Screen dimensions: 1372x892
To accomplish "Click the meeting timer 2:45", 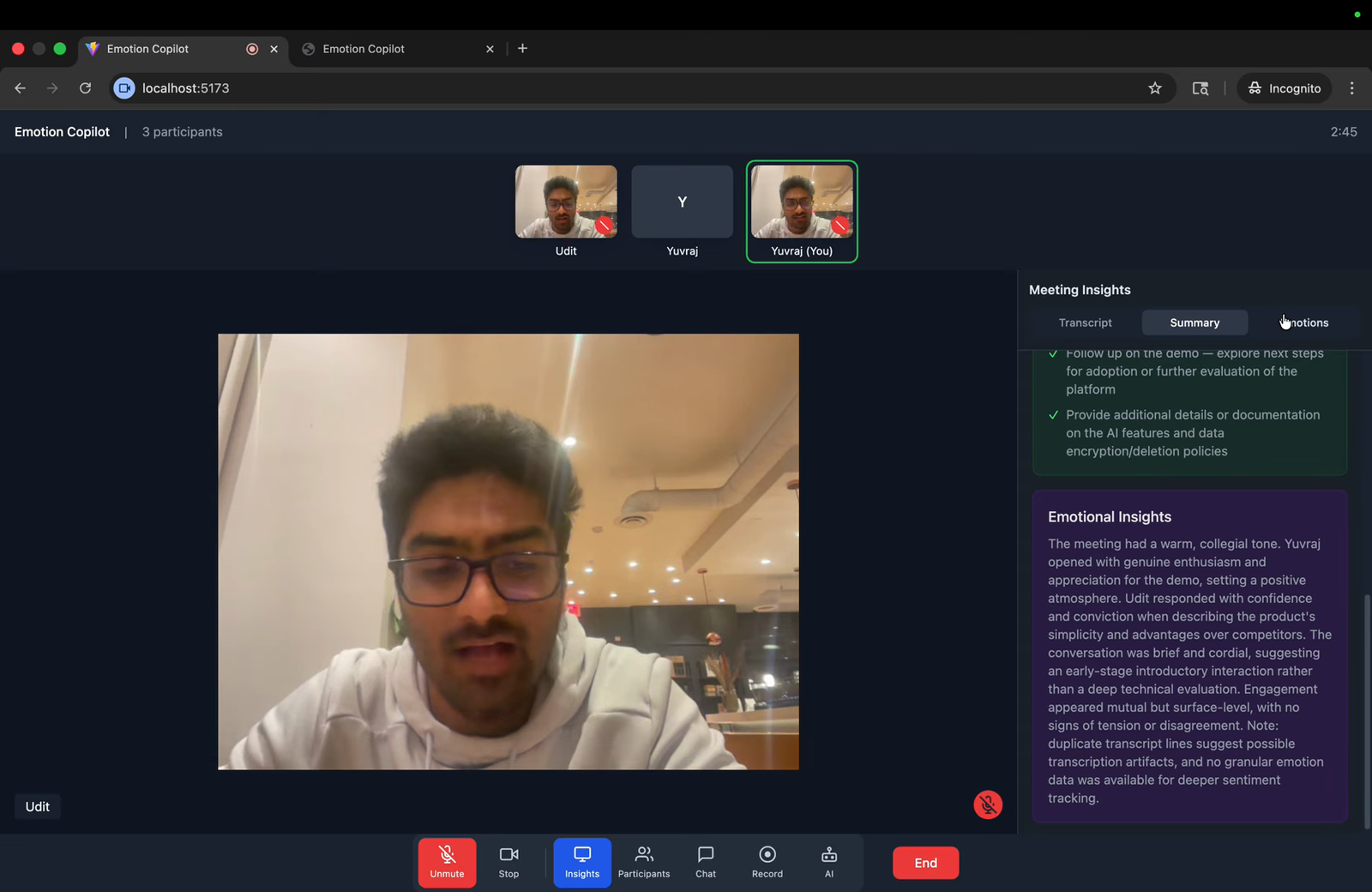I will [x=1344, y=132].
